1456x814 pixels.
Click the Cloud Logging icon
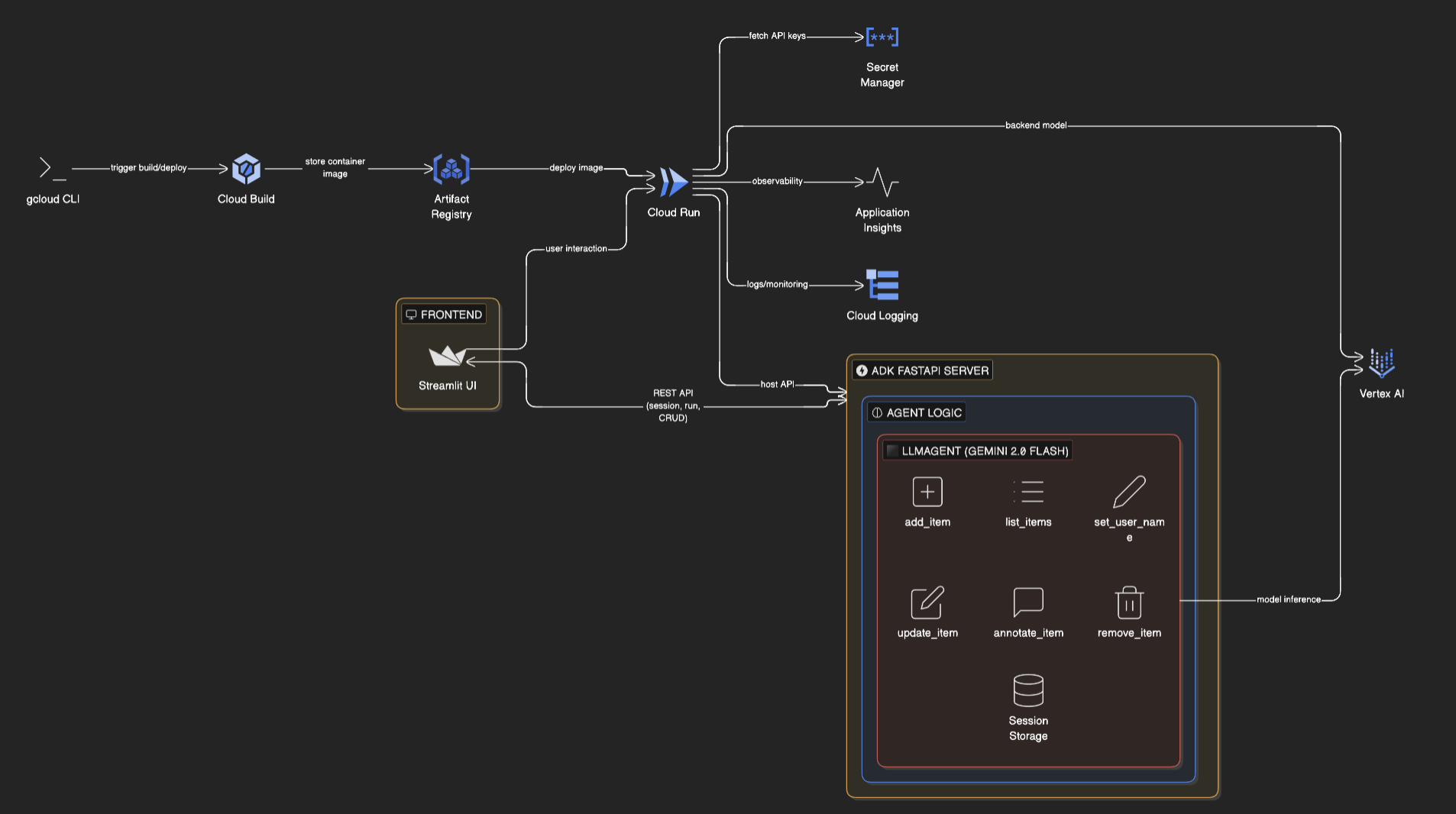pyautogui.click(x=882, y=283)
